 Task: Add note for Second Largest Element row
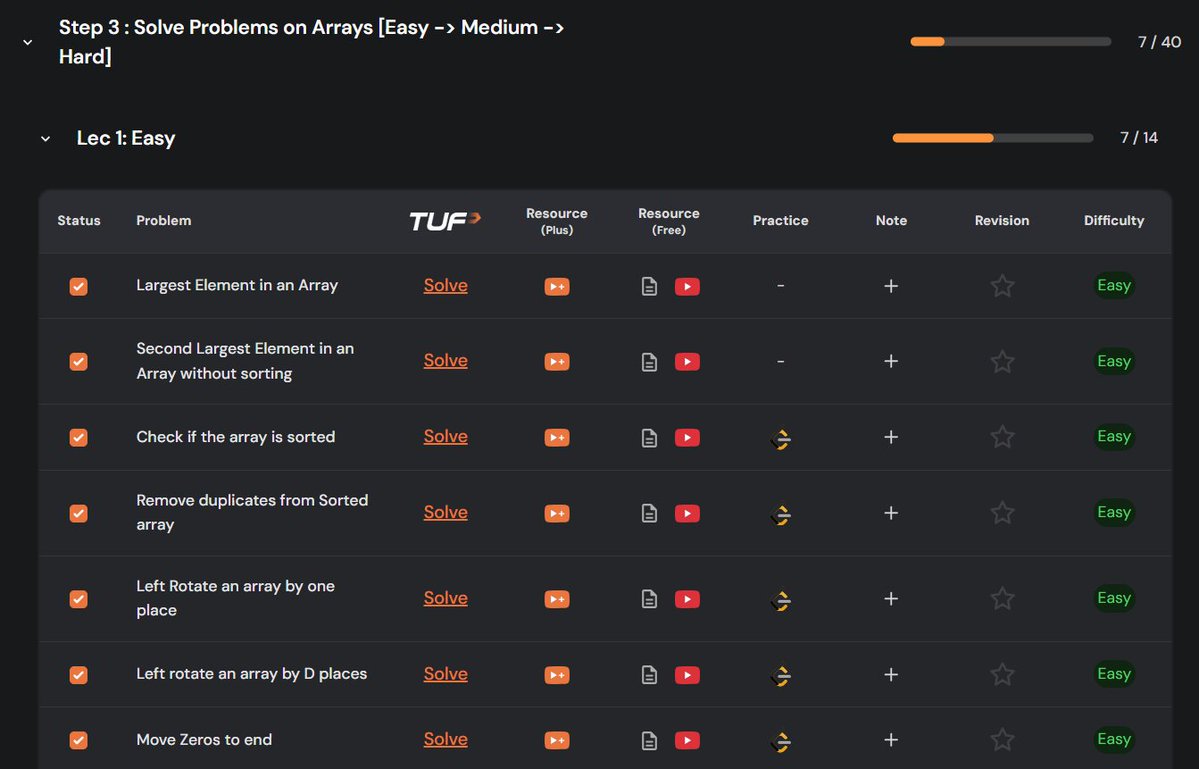[x=891, y=361]
